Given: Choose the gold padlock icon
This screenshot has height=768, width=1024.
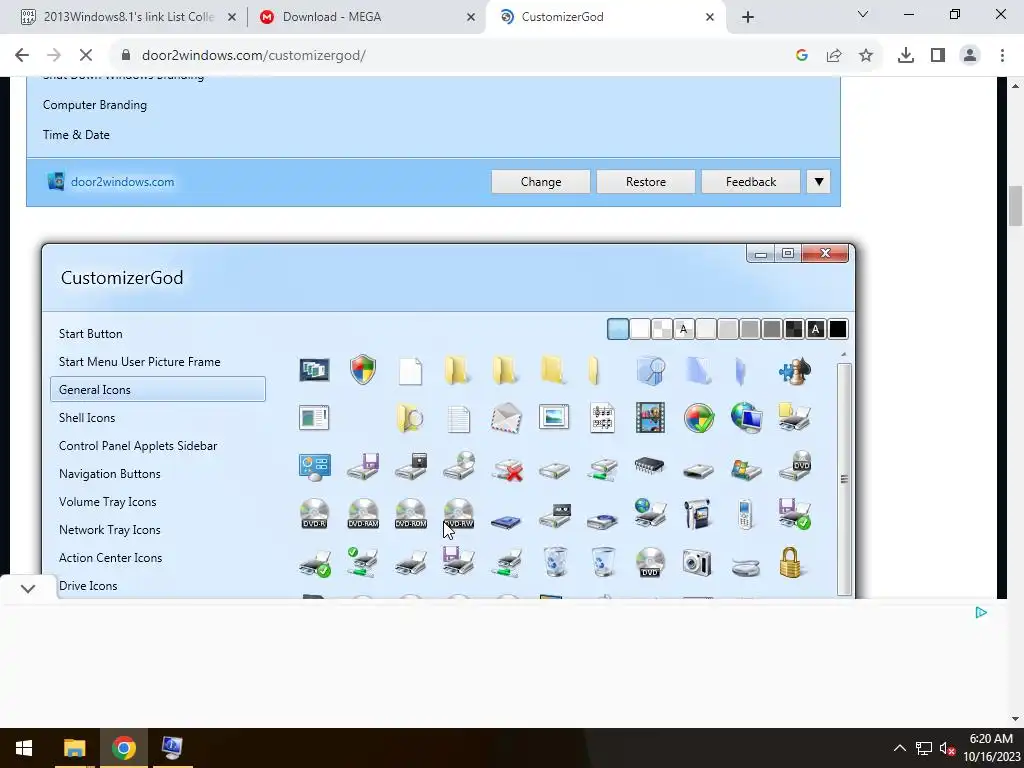Looking at the screenshot, I should click(x=790, y=562).
